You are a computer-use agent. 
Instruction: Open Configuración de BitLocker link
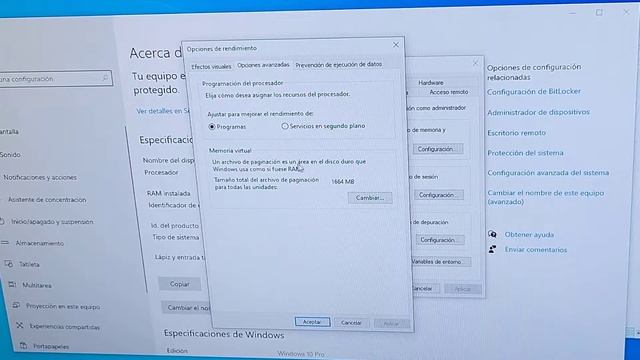[533, 91]
